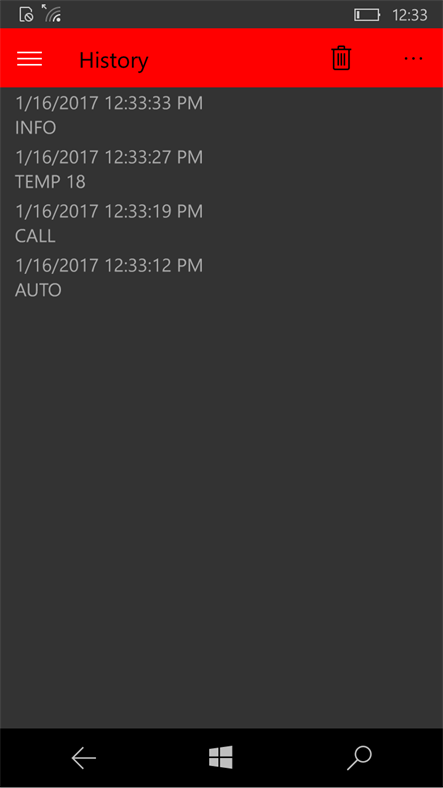Tap the 12:33:27 PM timestamp line
The height and width of the screenshot is (788, 443).
109,157
